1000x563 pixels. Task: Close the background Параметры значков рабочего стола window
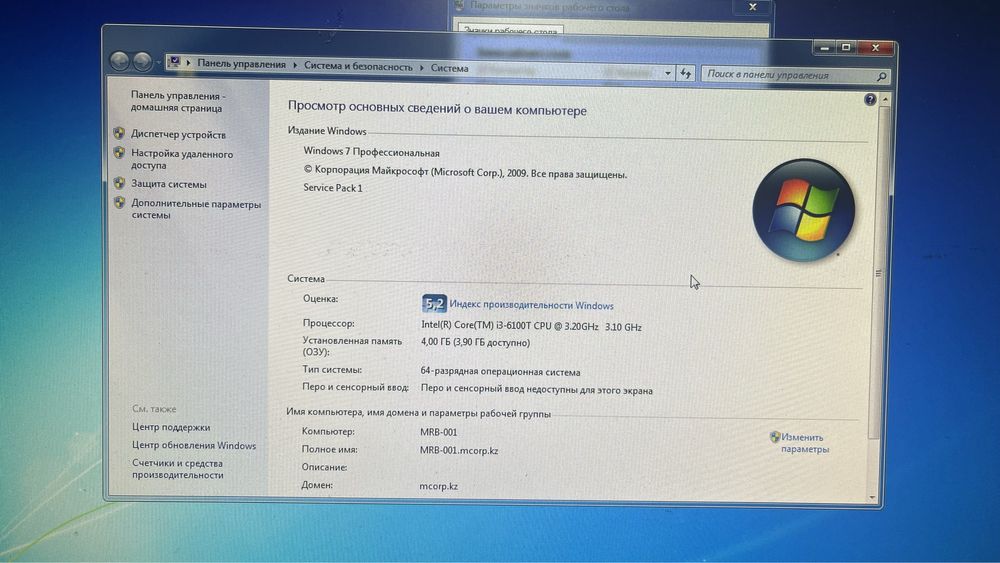click(753, 7)
